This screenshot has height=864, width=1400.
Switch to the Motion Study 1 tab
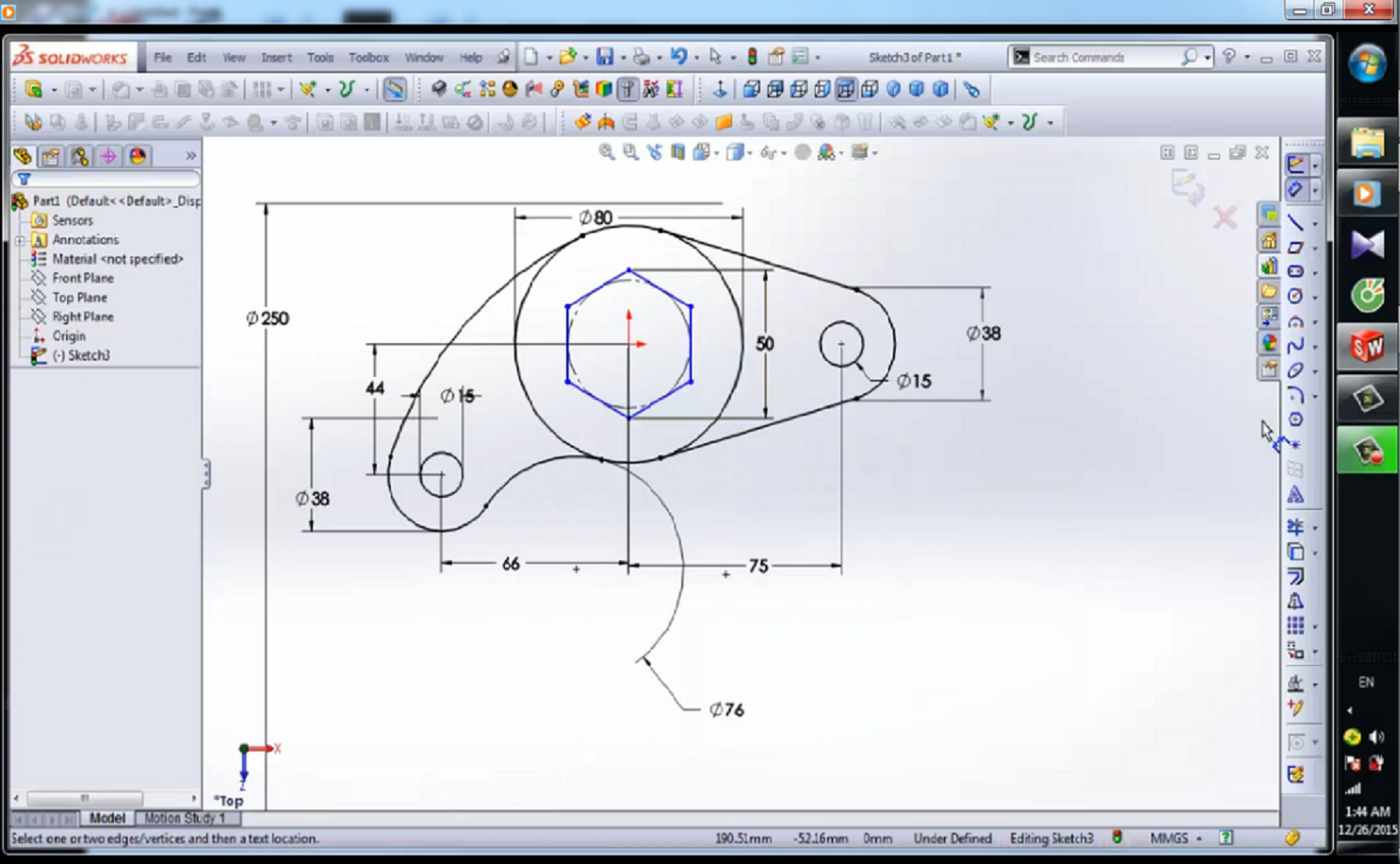pyautogui.click(x=184, y=818)
